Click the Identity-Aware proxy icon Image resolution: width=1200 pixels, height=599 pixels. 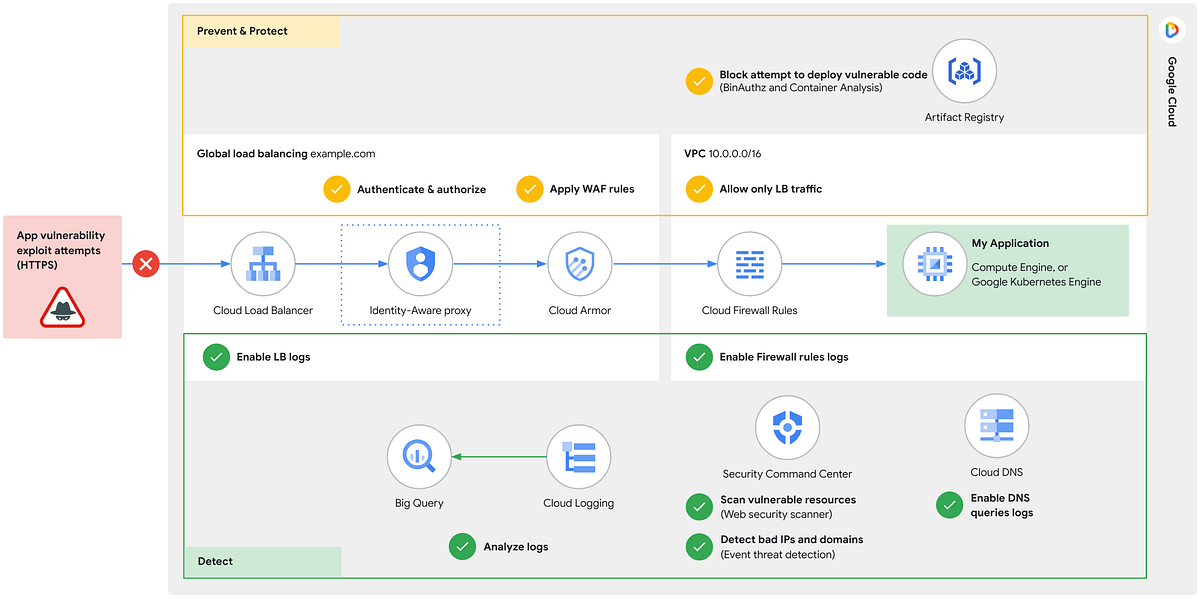(420, 264)
